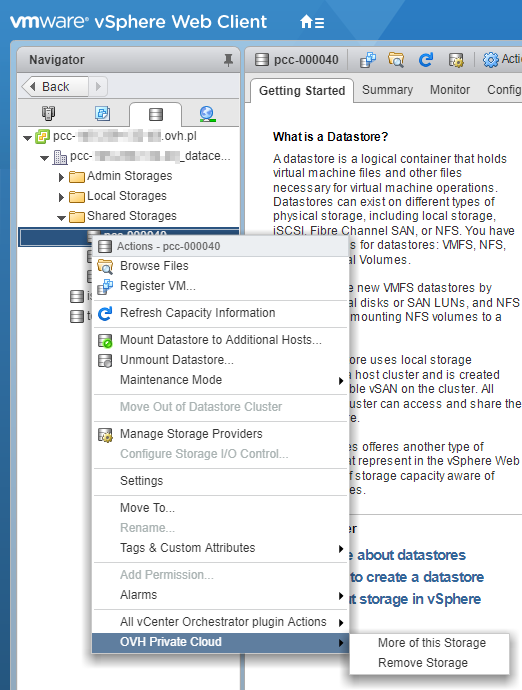Expand Tags & Custom Attributes submenu arrow
The width and height of the screenshot is (522, 690).
click(341, 549)
